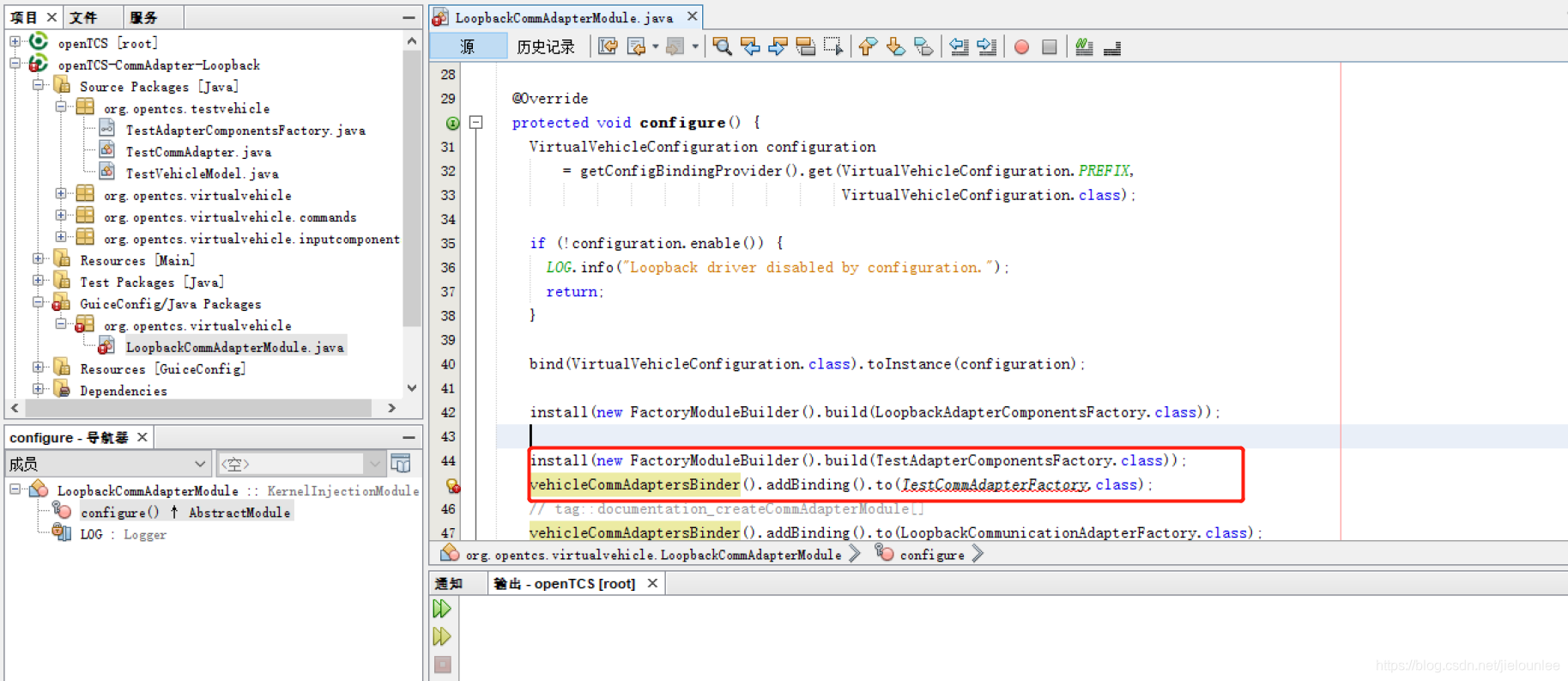
Task: Open the 成员 (Members) navigator dropdown
Action: pyautogui.click(x=107, y=464)
